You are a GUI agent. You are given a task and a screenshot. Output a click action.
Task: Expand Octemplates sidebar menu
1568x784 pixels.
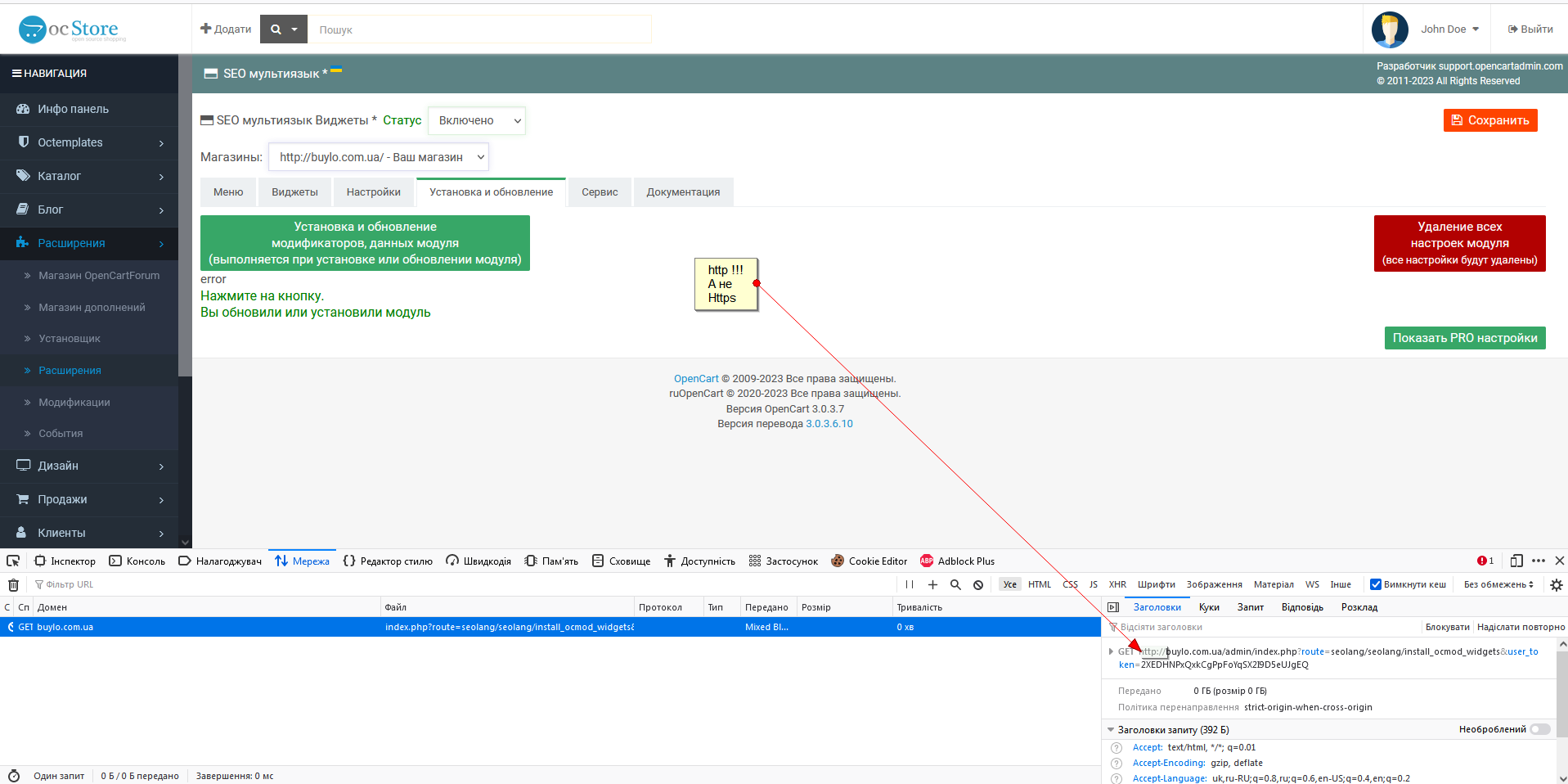pyautogui.click(x=89, y=142)
